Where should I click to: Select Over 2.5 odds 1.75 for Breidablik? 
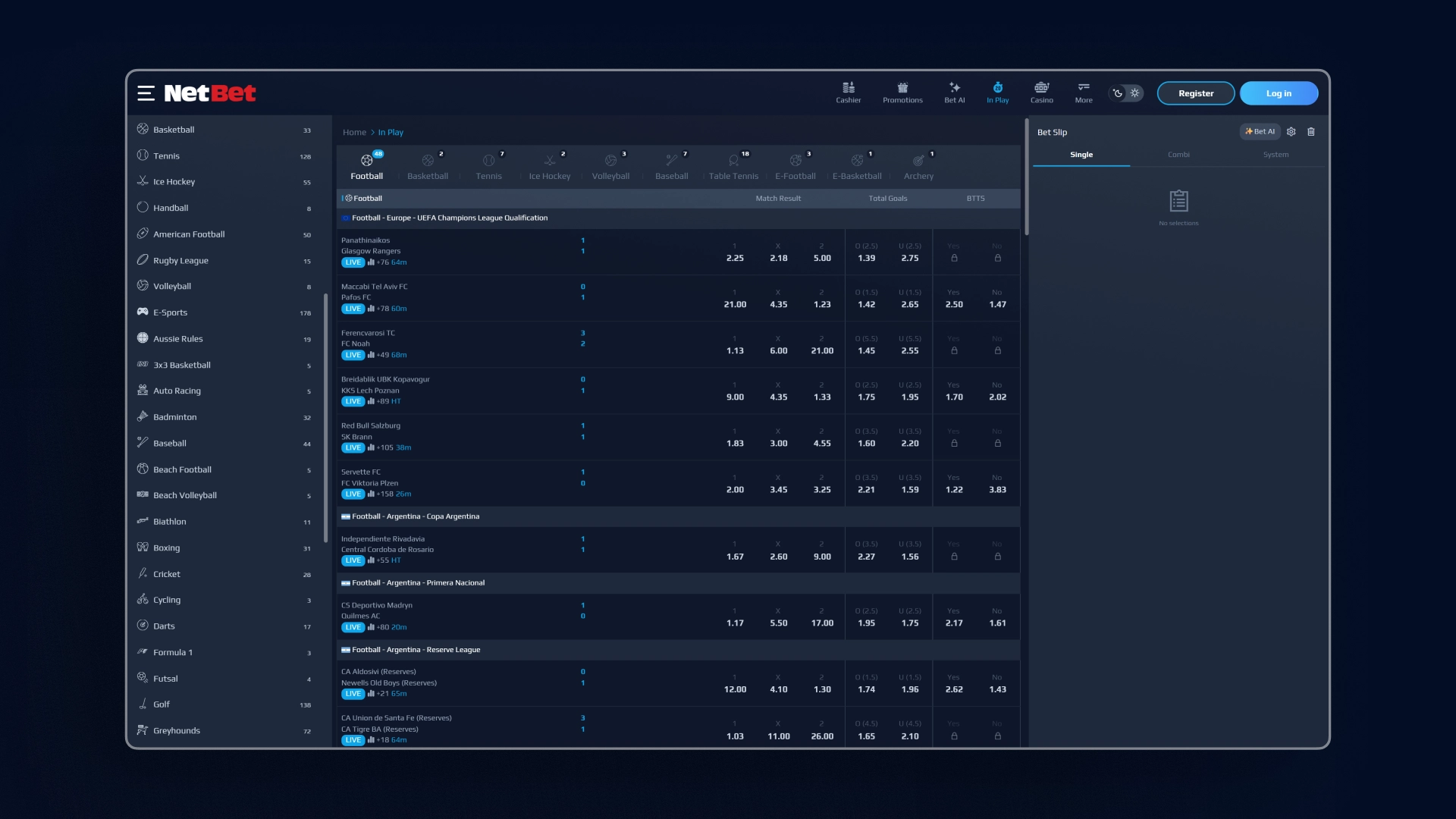pos(866,391)
